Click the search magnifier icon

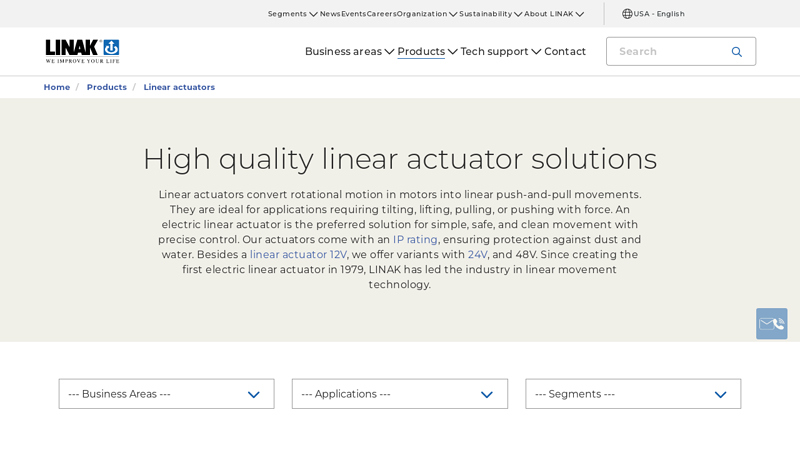pos(736,52)
